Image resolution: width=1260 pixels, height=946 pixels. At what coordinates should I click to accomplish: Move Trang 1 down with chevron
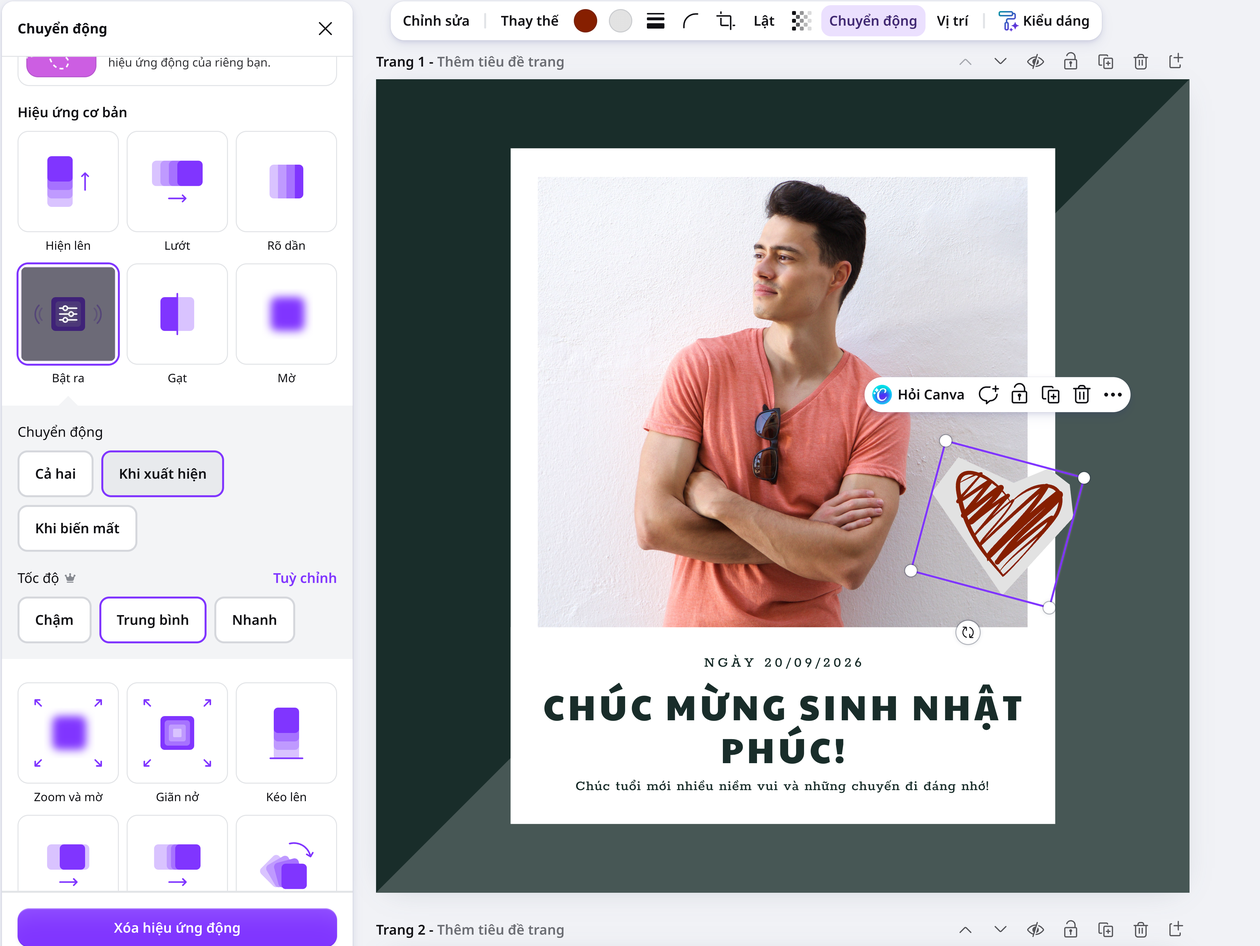(1000, 62)
